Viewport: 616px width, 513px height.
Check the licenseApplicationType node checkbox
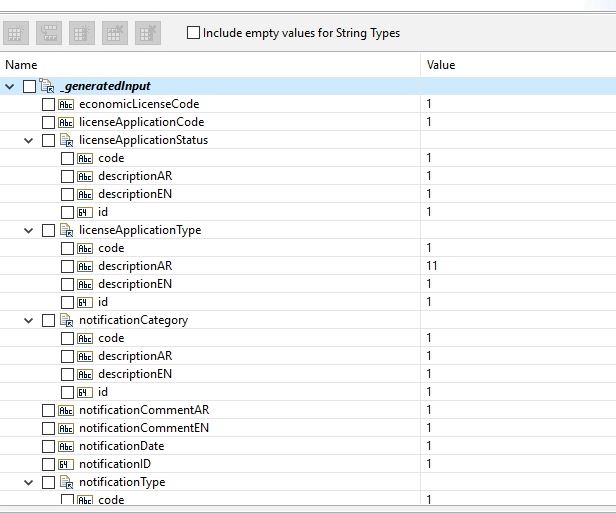pyautogui.click(x=48, y=230)
